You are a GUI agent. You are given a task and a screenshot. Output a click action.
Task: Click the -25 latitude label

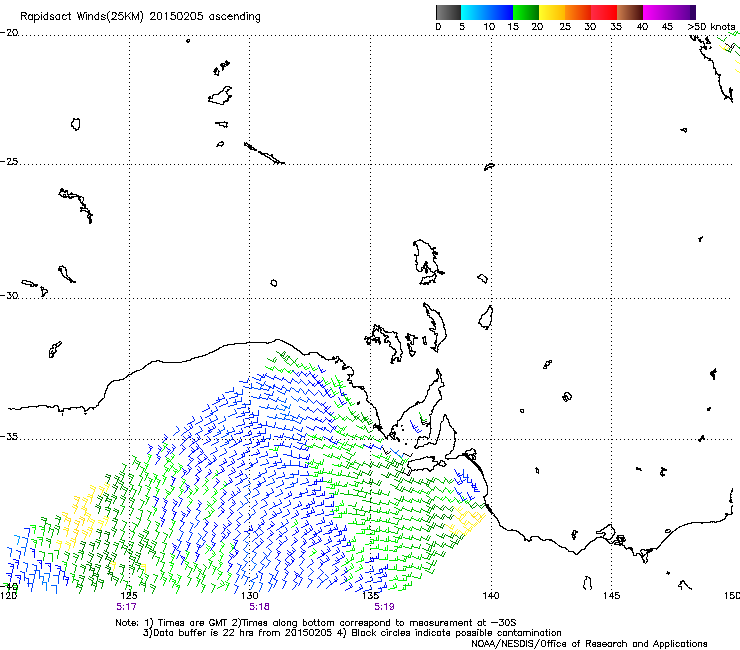pos(9,161)
